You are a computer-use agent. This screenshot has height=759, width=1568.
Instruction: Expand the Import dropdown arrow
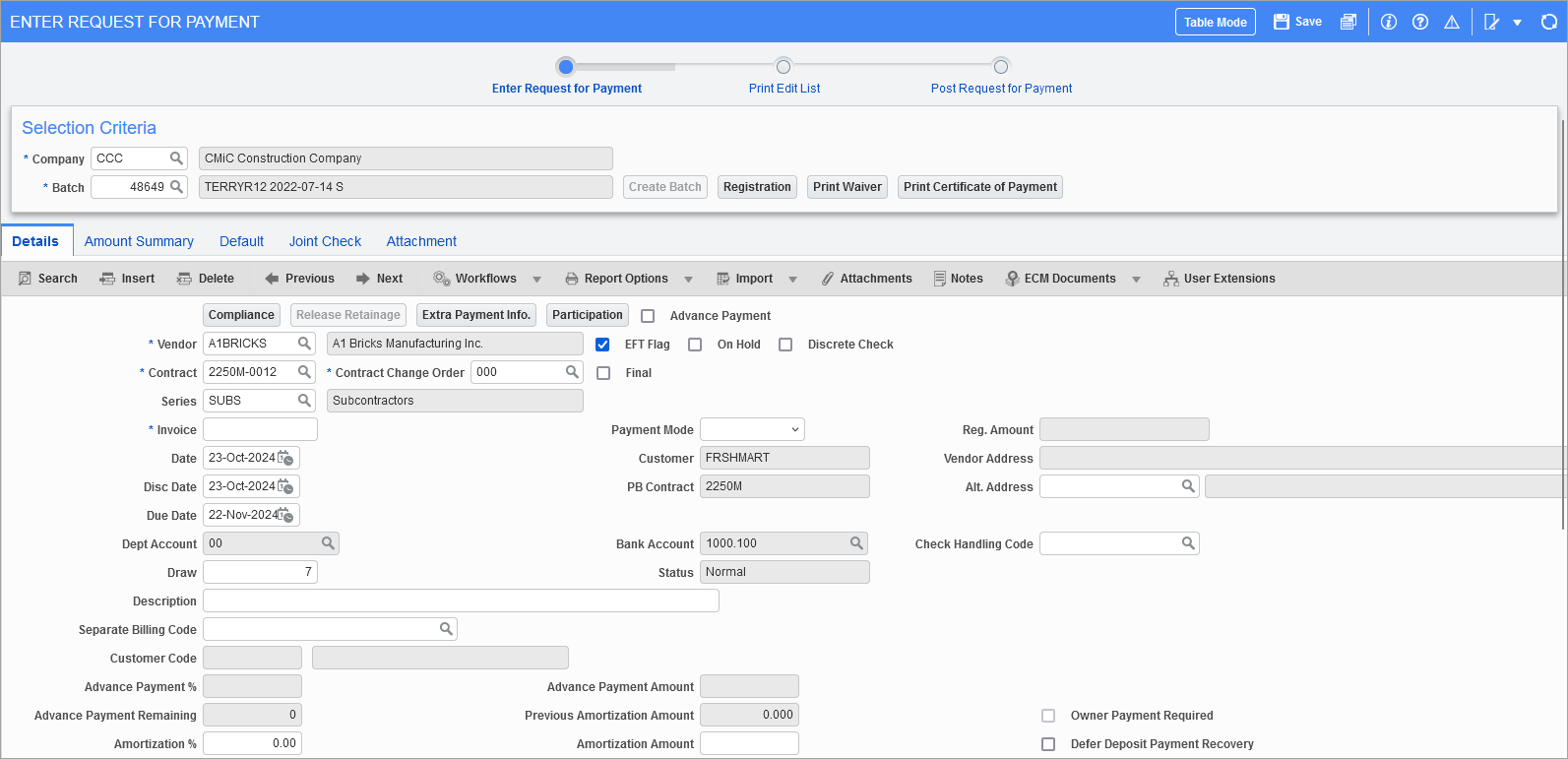pyautogui.click(x=792, y=280)
